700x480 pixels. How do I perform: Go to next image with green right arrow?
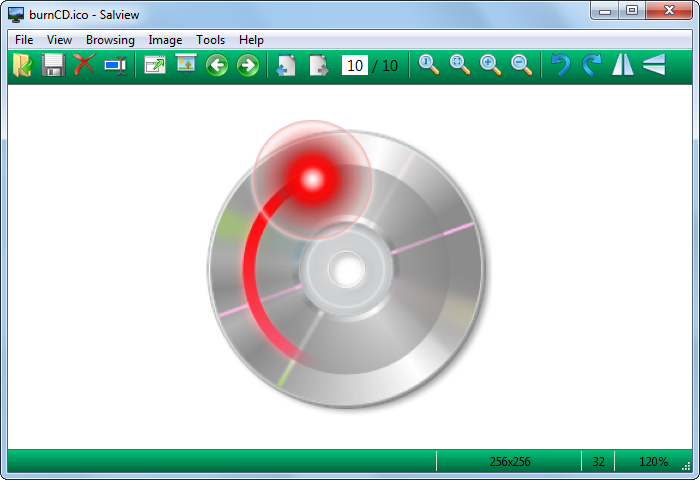248,65
